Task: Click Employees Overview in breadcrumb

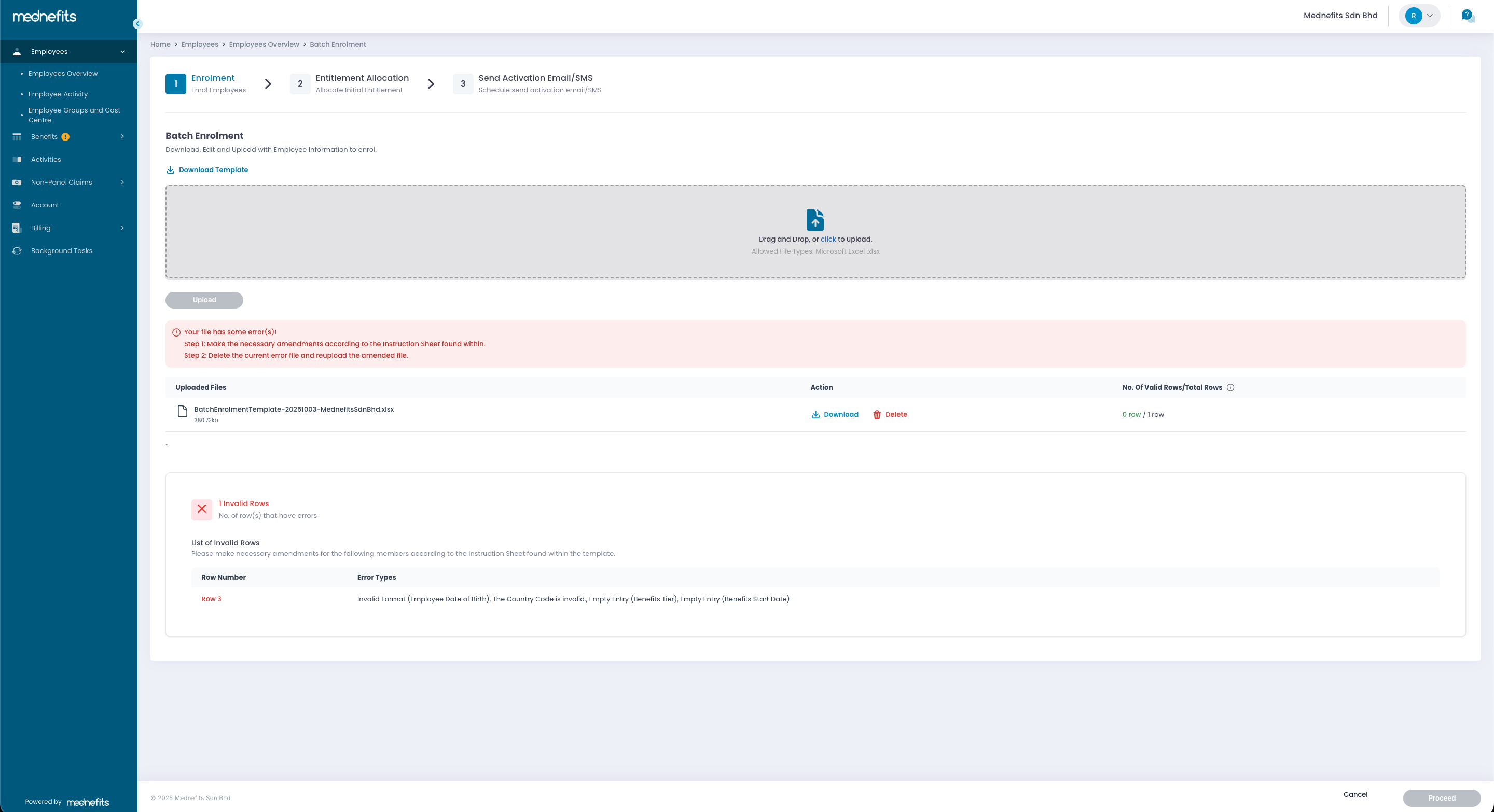Action: (x=264, y=44)
